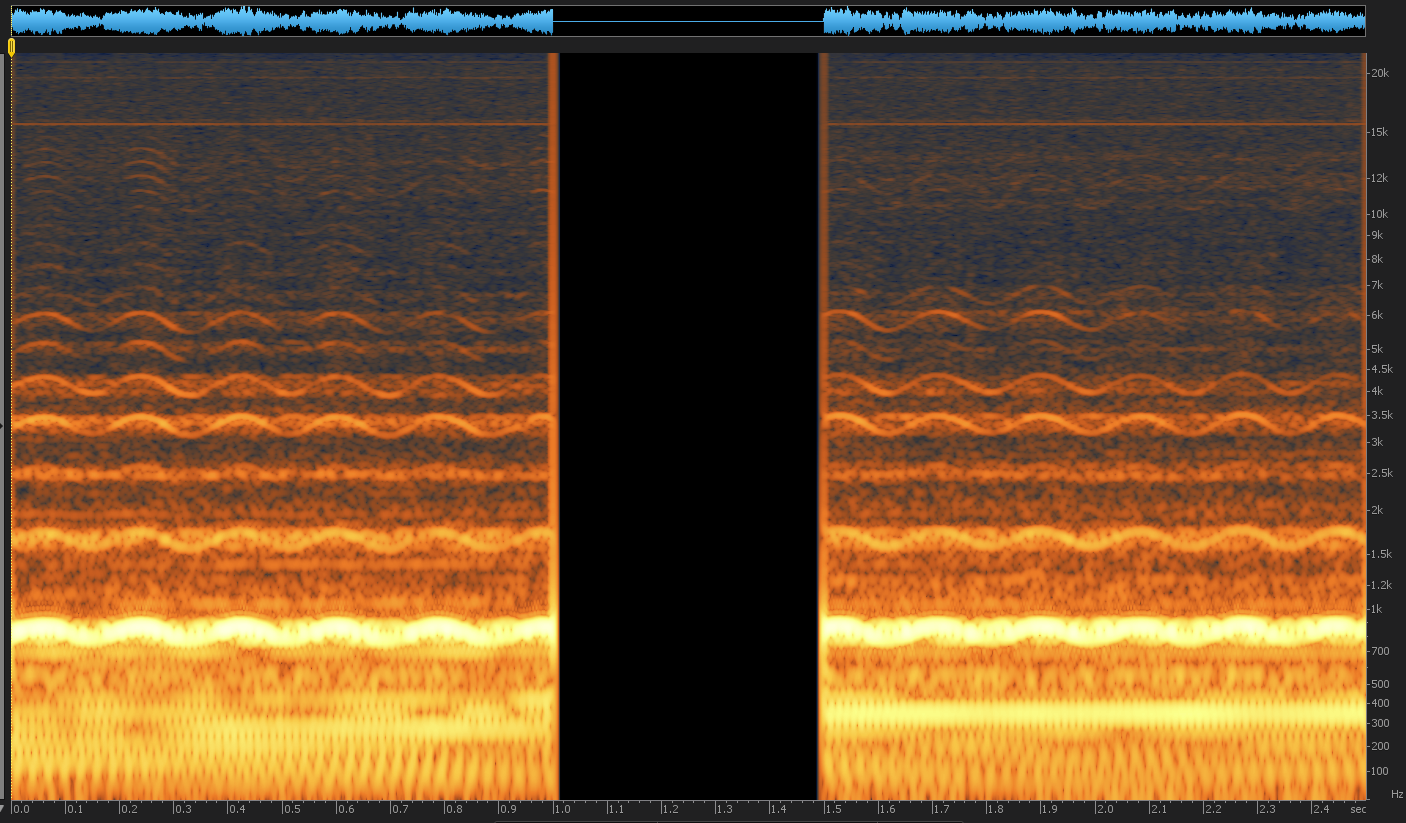This screenshot has height=823, width=1406.
Task: Click the 12k label on the frequency ruler
Action: point(1379,178)
